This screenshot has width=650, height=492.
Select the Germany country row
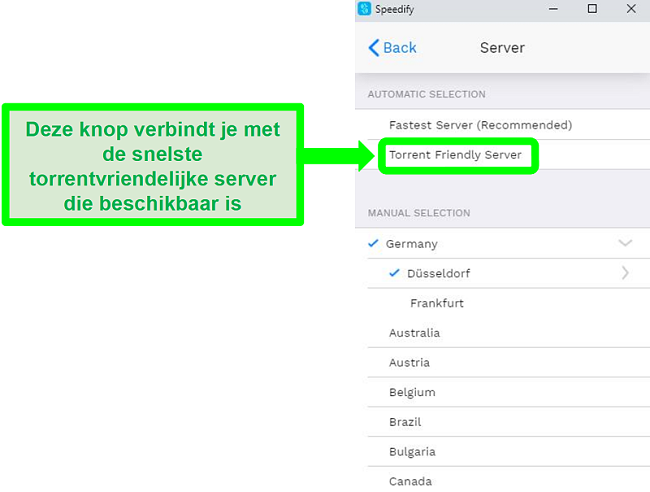[x=502, y=244]
